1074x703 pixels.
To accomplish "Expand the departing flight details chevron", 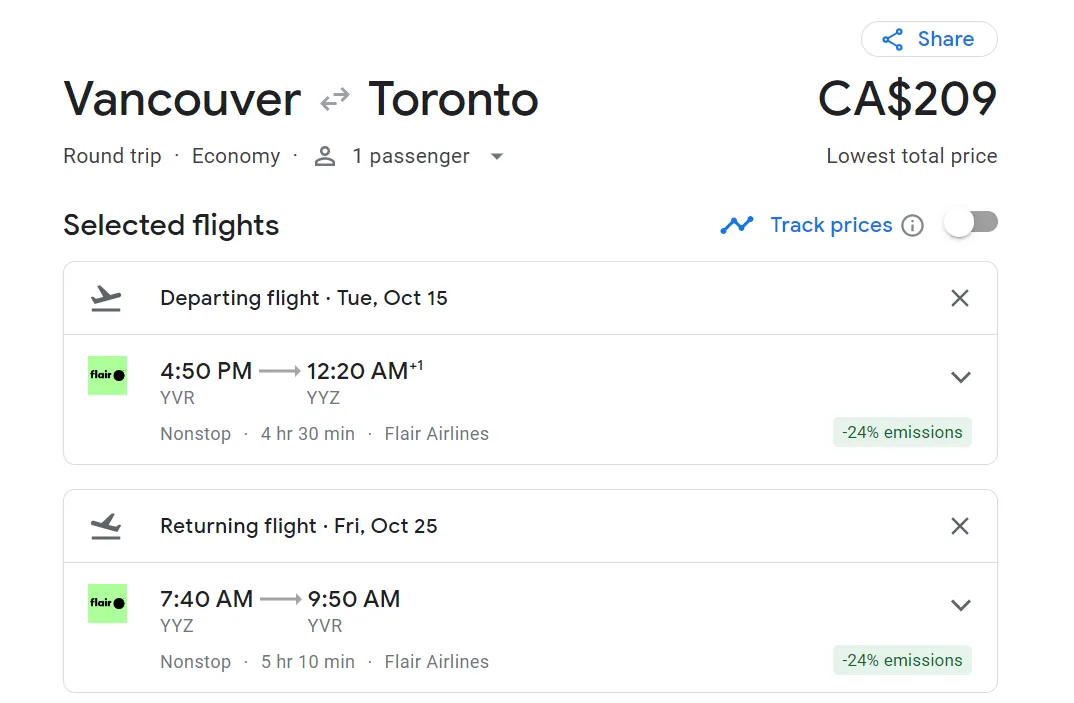I will (x=960, y=377).
